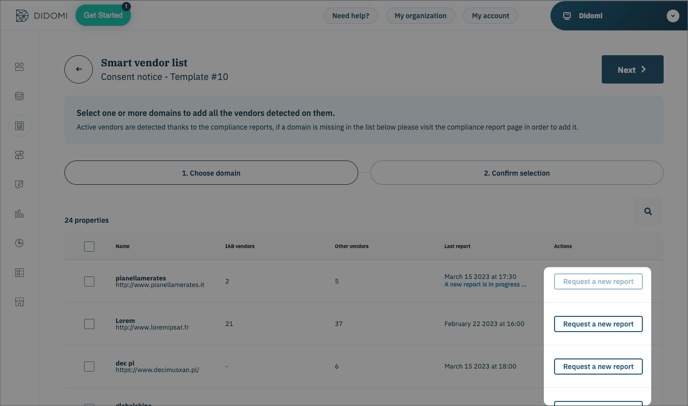Open the bar chart analytics sidebar icon
Image resolution: width=688 pixels, height=406 pixels.
[19, 214]
